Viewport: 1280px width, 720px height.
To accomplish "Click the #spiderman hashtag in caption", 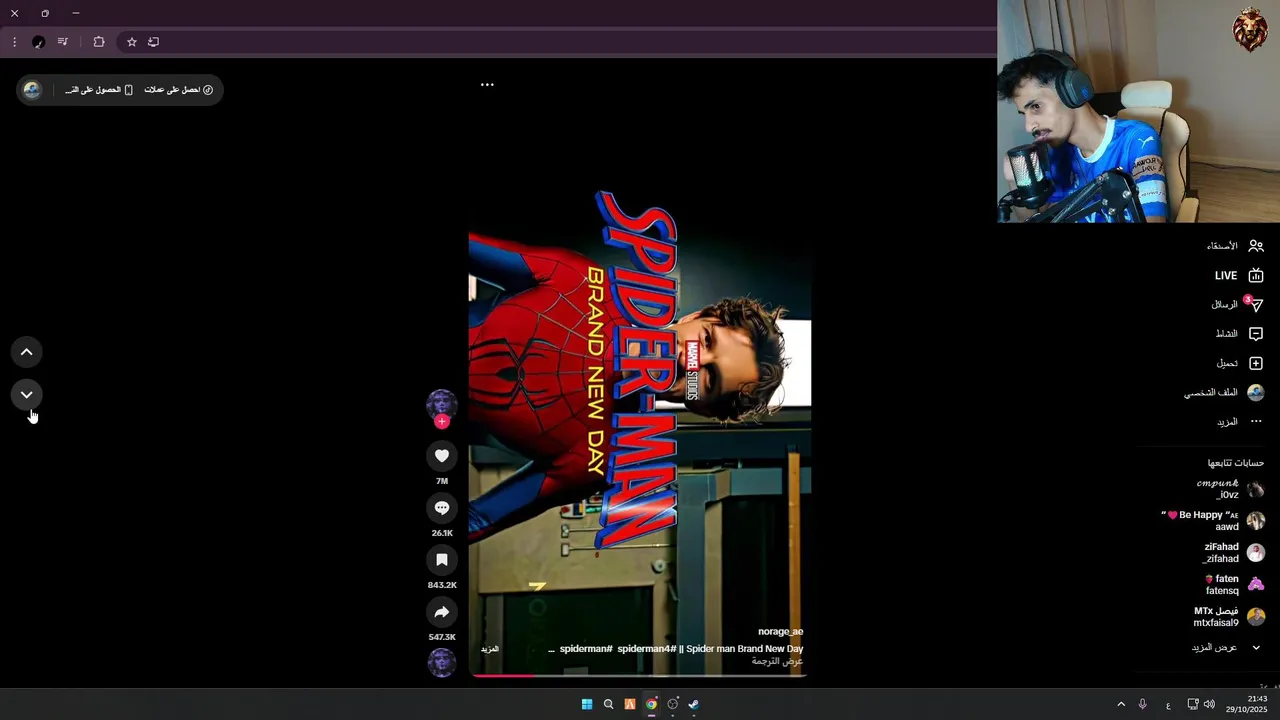I will tap(586, 649).
